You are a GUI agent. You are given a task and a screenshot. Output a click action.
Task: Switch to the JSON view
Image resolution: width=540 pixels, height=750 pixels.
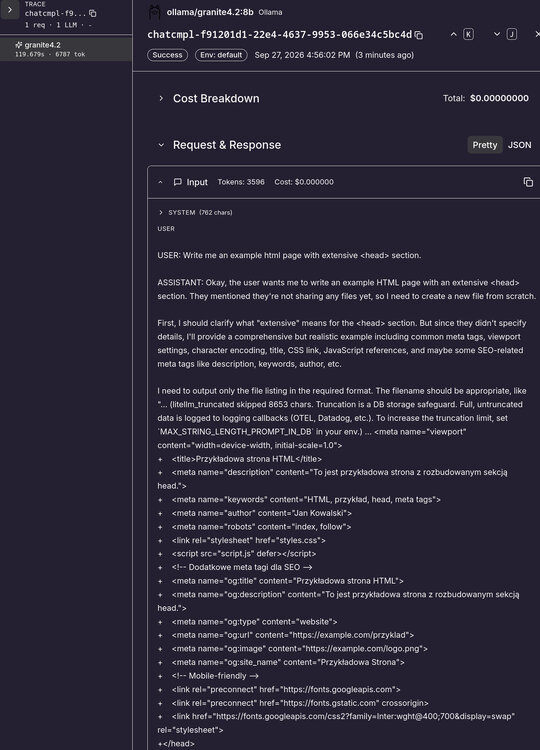[519, 145]
